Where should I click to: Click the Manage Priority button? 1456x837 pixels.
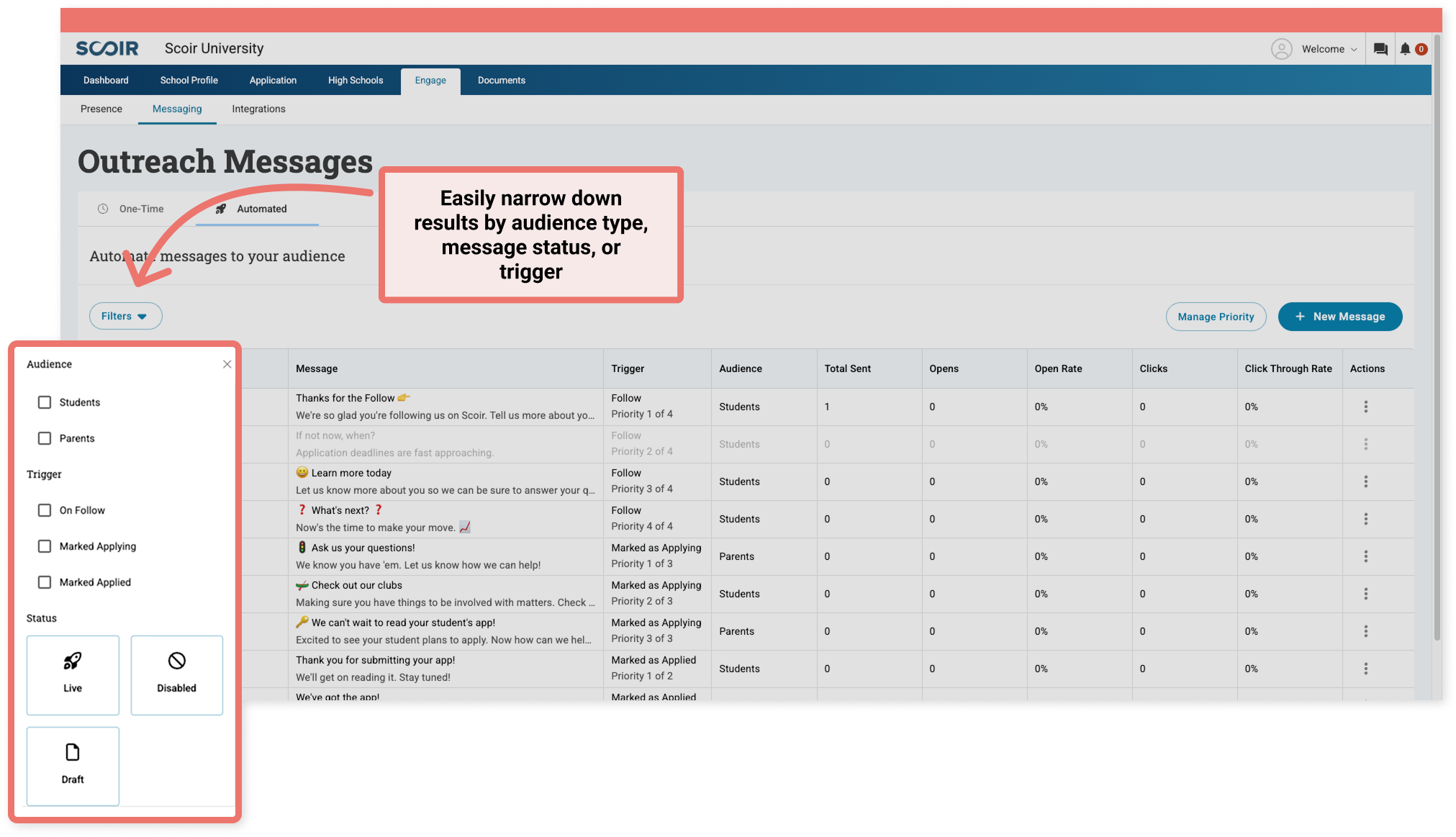[1215, 317]
